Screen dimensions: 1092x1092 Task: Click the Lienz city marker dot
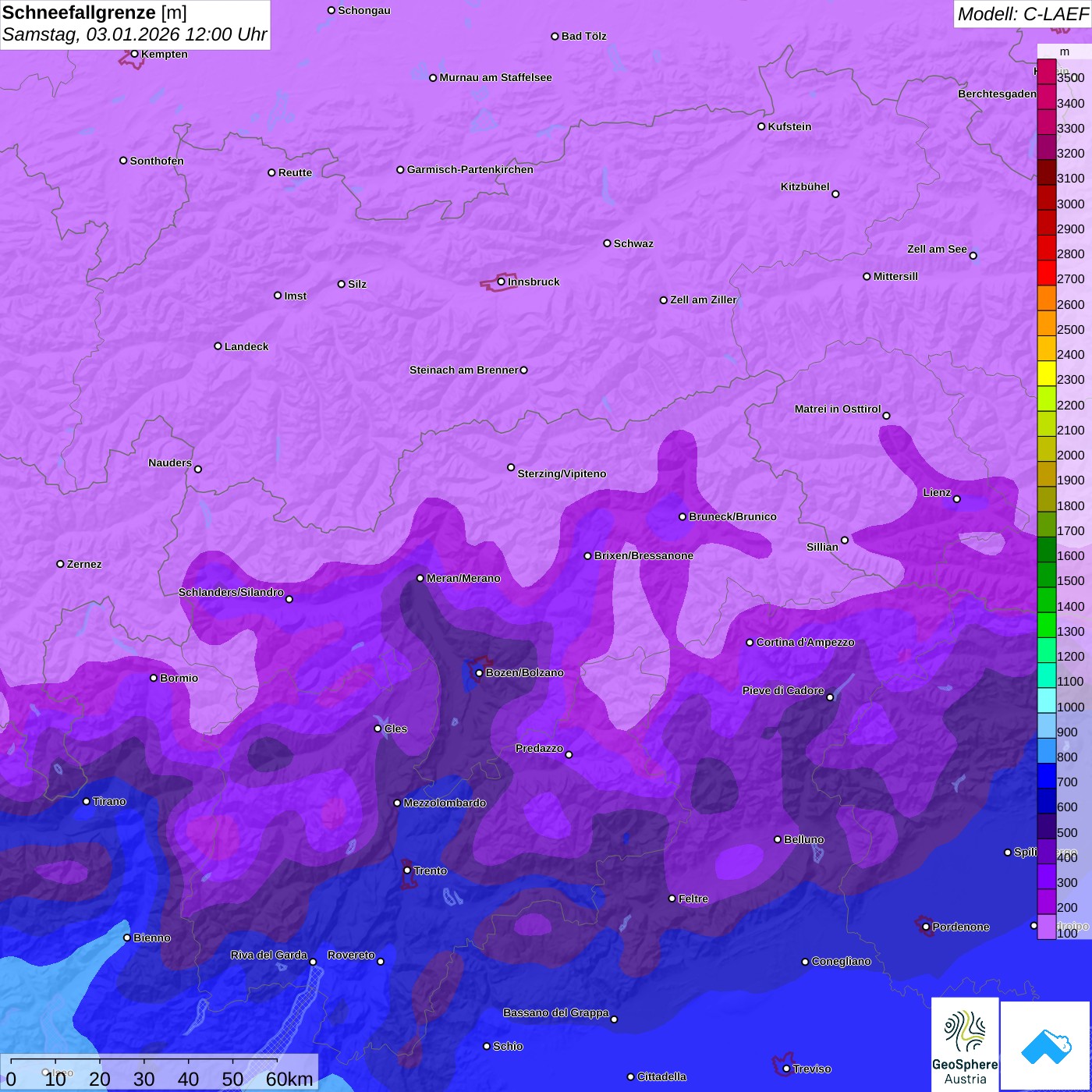957,499
